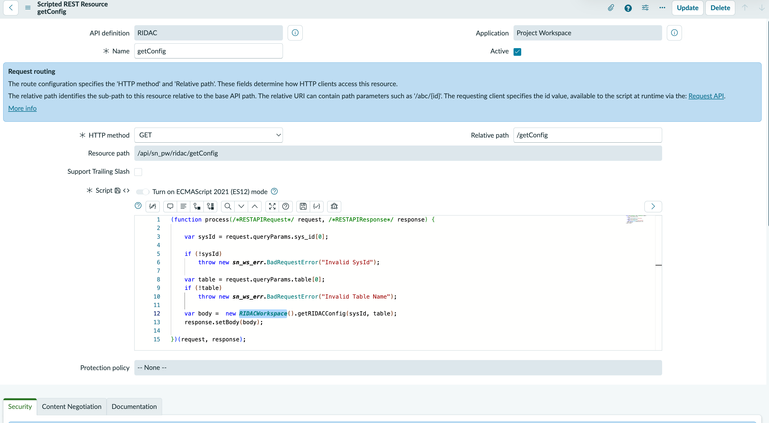Click line number 15 in editor gutter

click(x=157, y=339)
